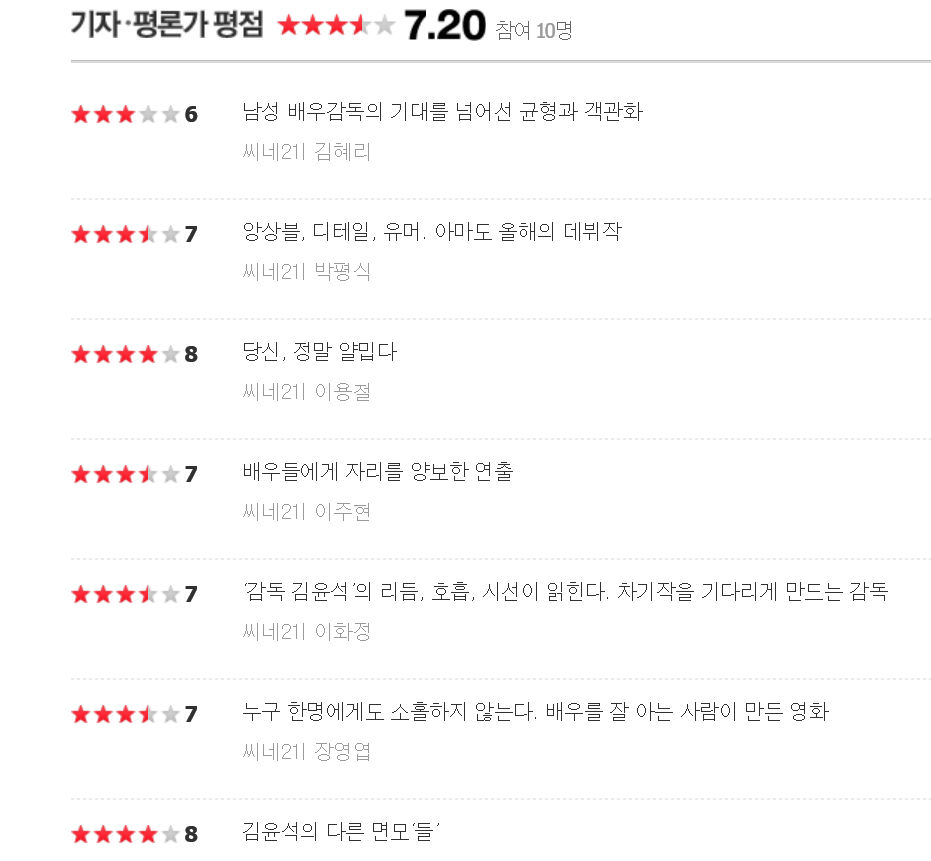Screen dimensions: 931x861
Task: Click the stars beside 이주현's review
Action: click(x=125, y=474)
